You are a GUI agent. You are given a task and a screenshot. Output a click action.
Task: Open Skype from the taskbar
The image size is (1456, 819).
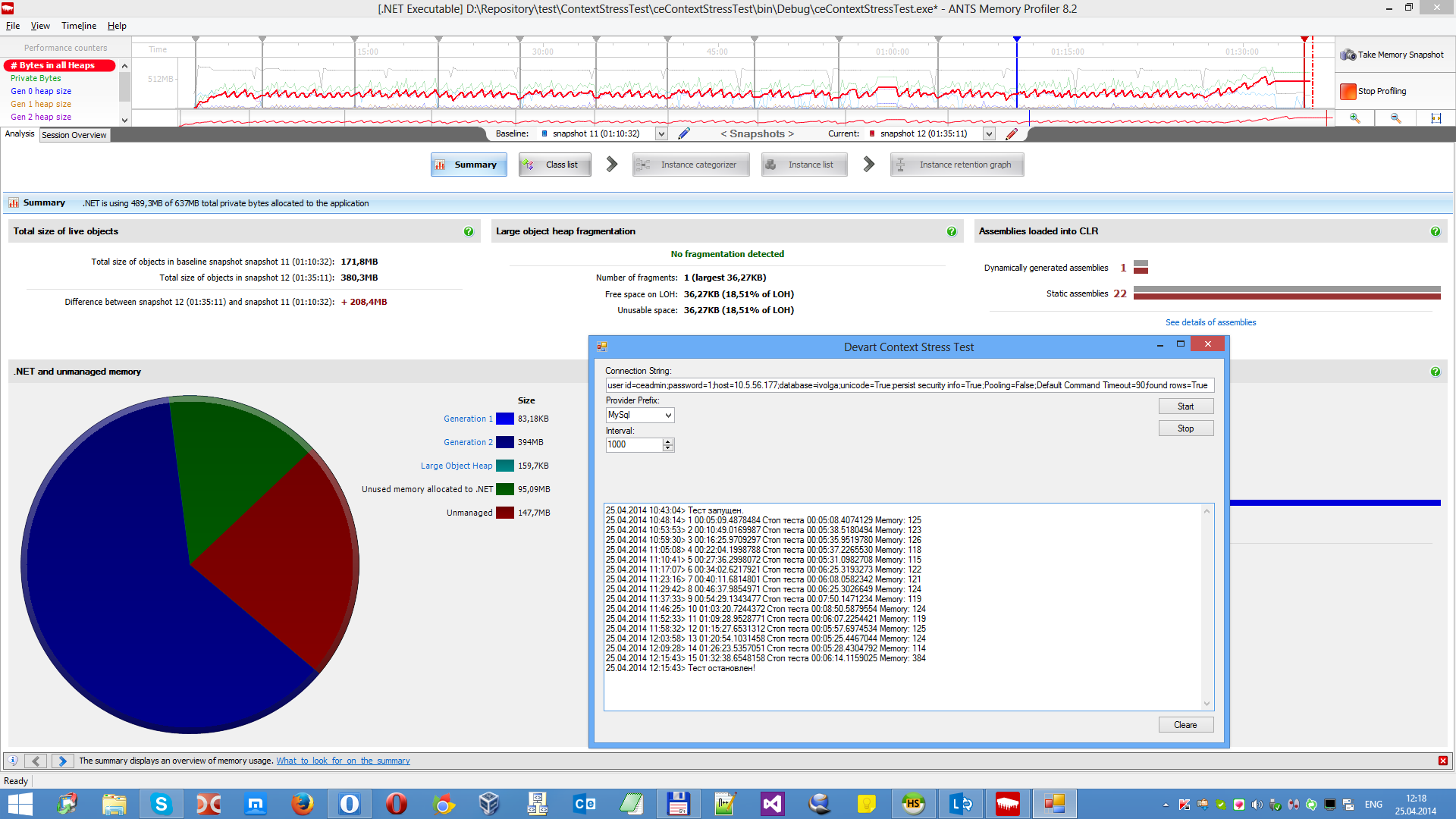162,804
